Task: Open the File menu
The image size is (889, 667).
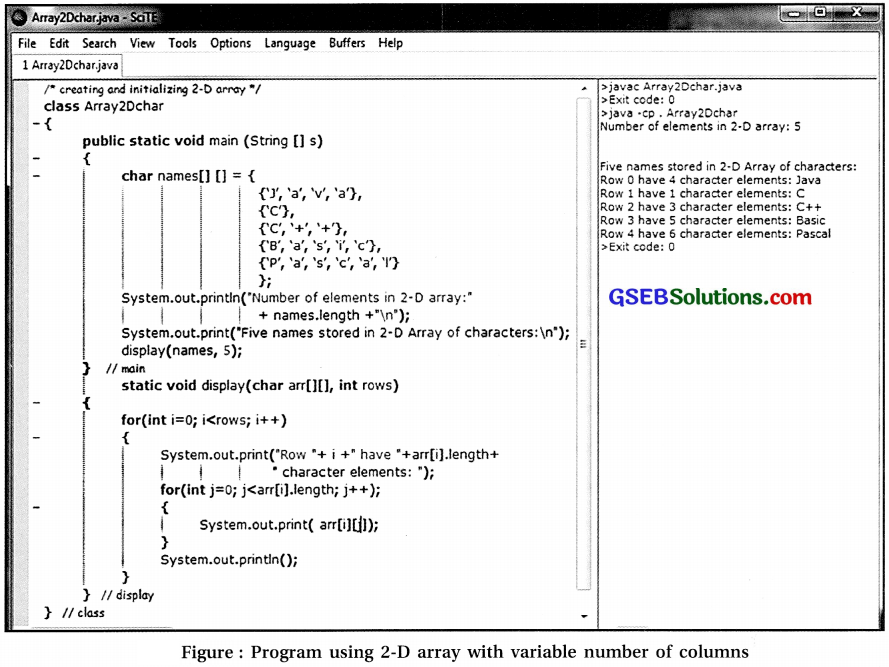Action: [25, 43]
